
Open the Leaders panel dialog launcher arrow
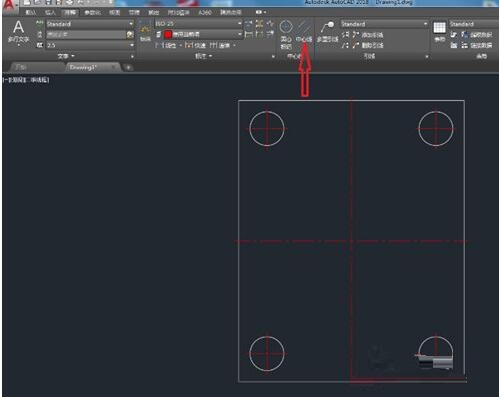pyautogui.click(x=427, y=57)
